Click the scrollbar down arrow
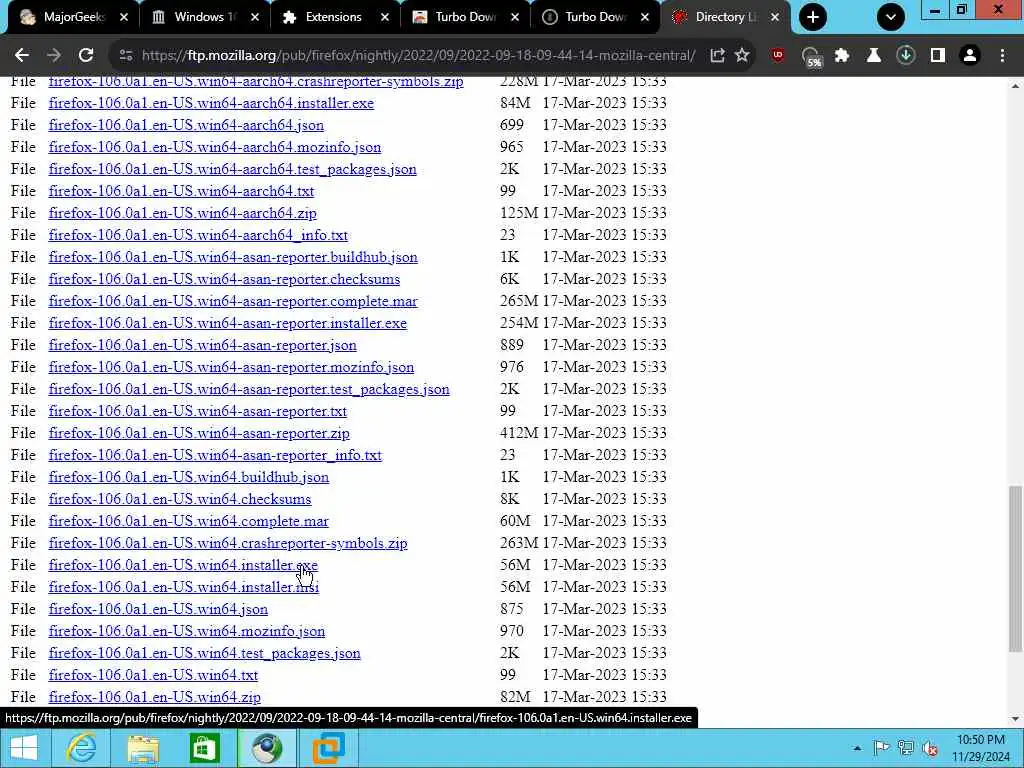 click(x=1015, y=719)
